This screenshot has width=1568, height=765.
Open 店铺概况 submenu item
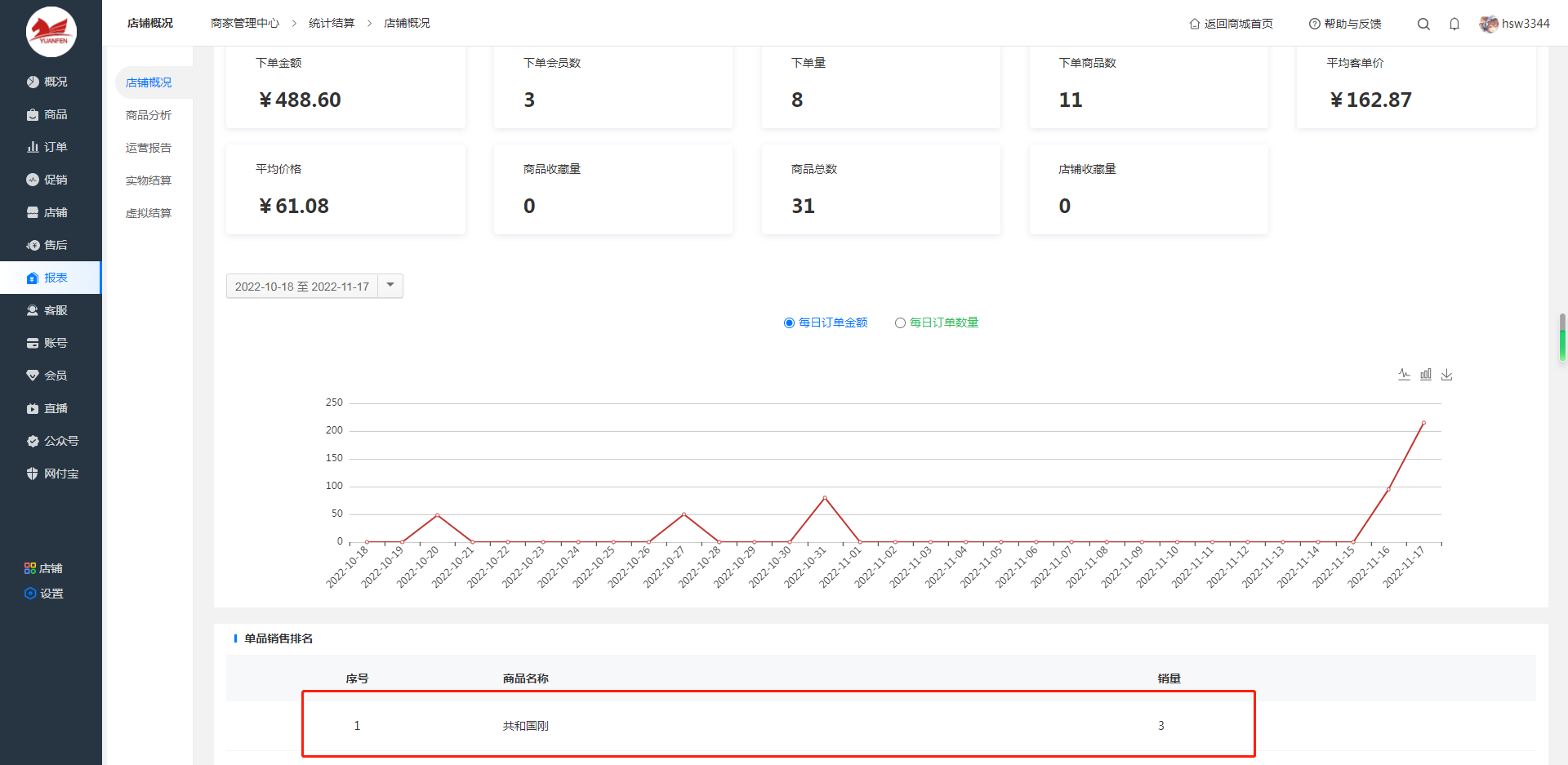[x=149, y=82]
